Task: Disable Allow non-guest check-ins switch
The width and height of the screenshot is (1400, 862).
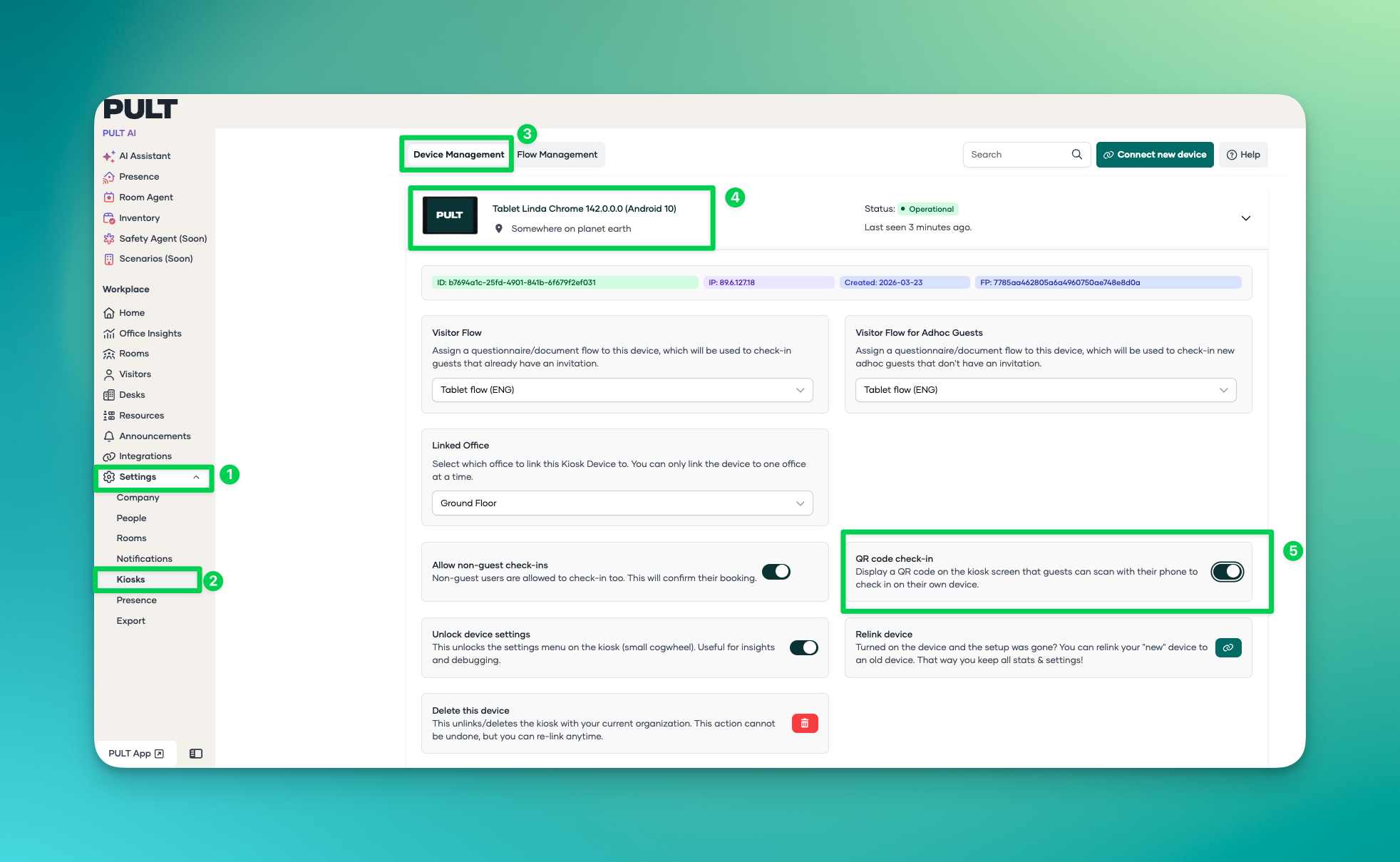Action: point(776,571)
